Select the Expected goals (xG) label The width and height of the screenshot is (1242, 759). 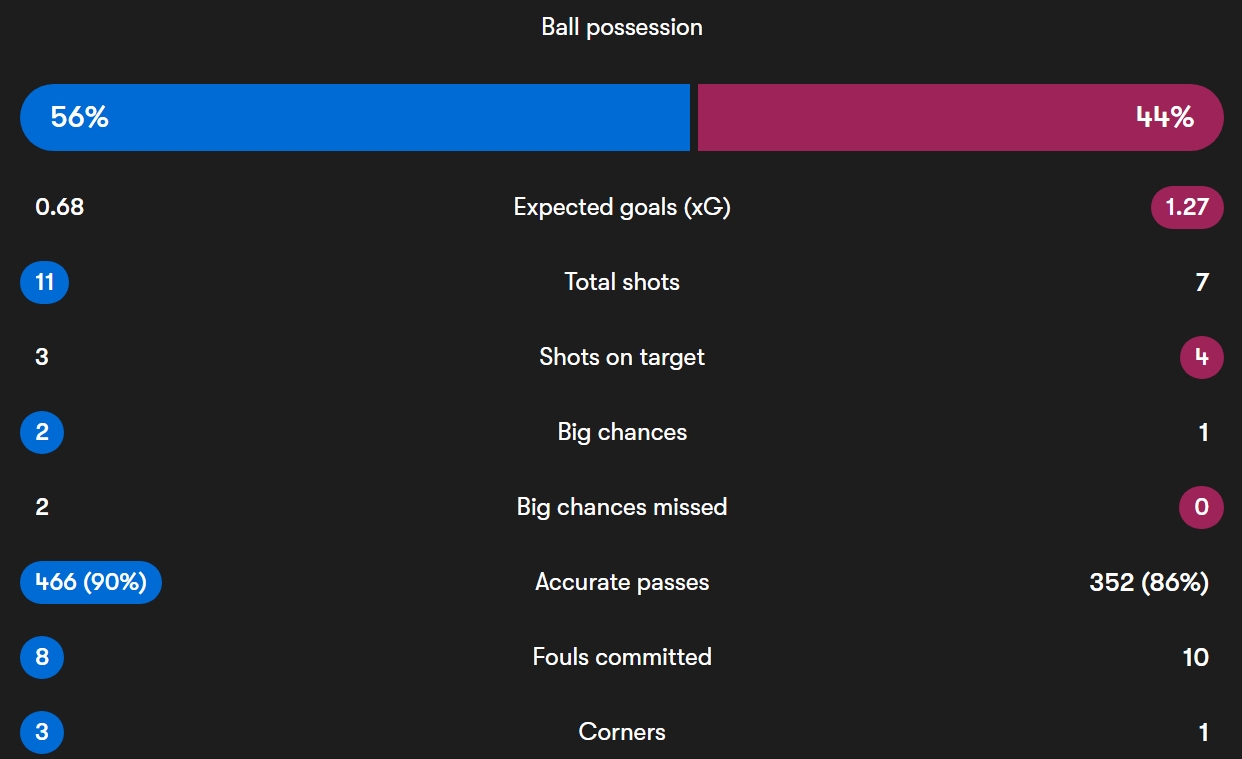(622, 207)
